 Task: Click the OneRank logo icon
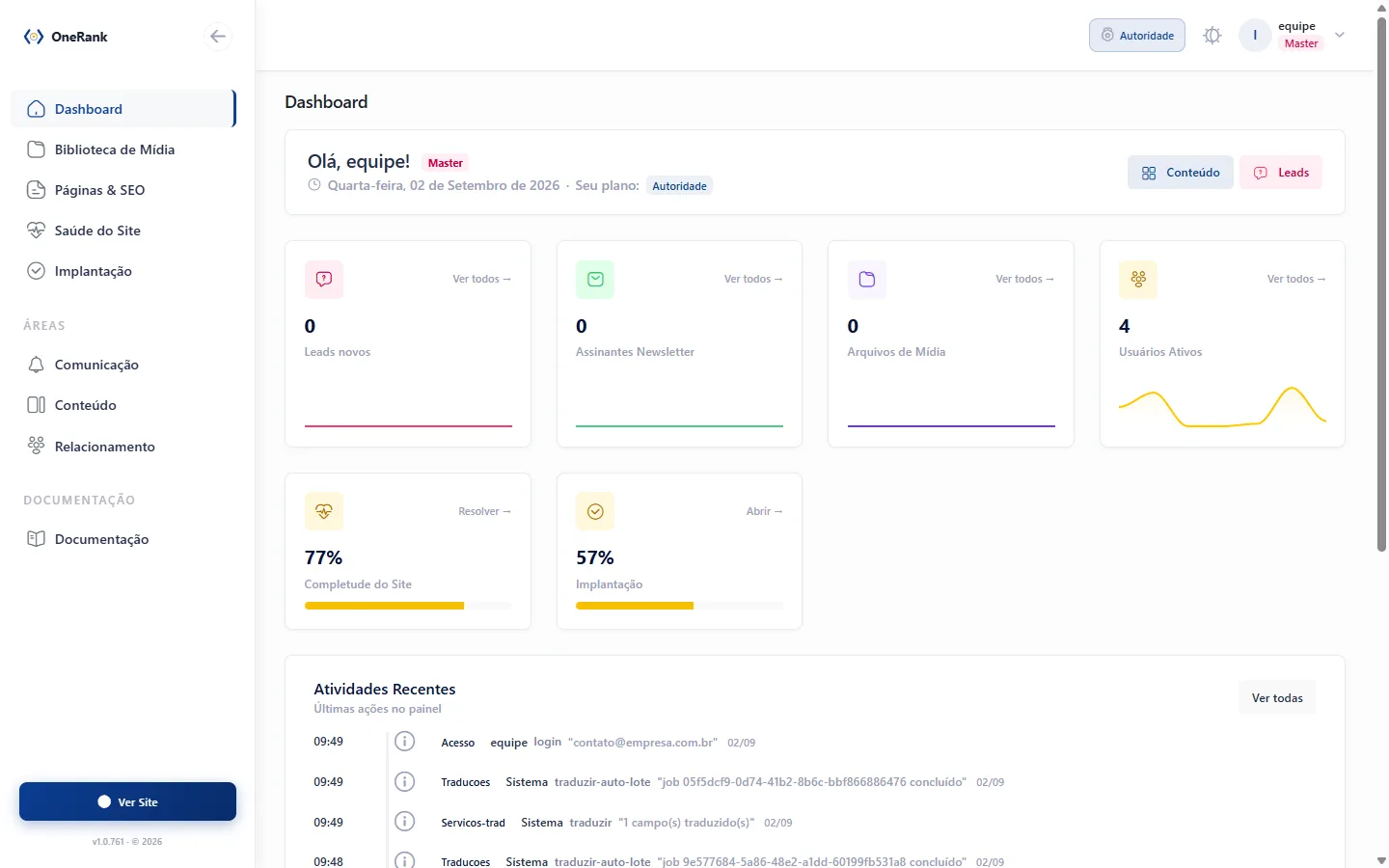click(34, 37)
